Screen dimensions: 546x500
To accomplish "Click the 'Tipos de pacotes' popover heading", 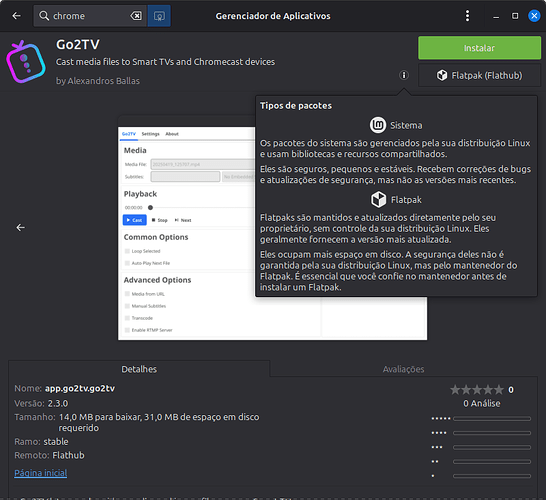I will (296, 106).
